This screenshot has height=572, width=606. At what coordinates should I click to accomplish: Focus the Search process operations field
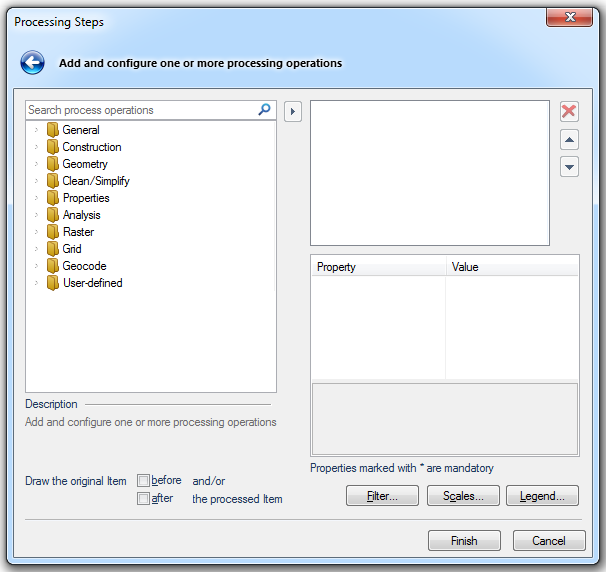coord(140,110)
